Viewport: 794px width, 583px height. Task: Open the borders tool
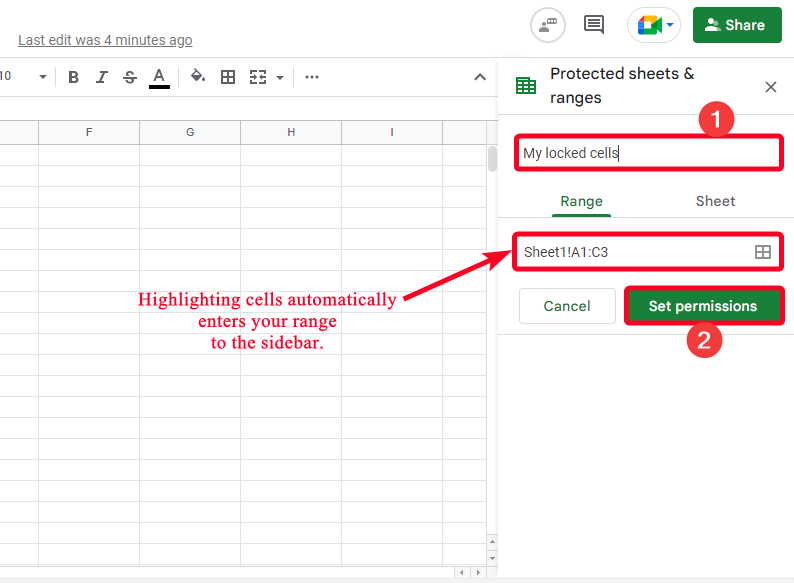228,77
